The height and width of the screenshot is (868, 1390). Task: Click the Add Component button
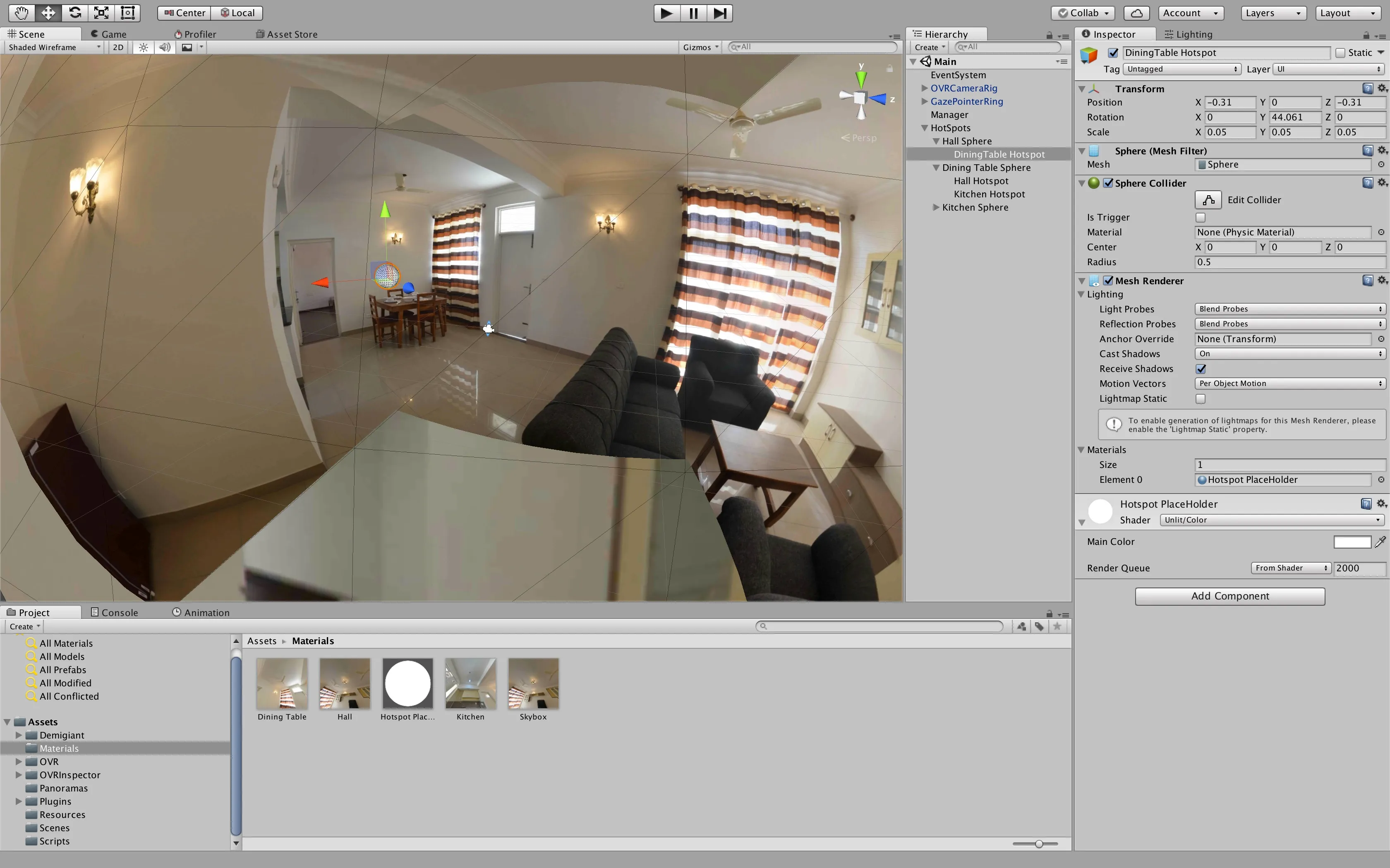[x=1230, y=596]
